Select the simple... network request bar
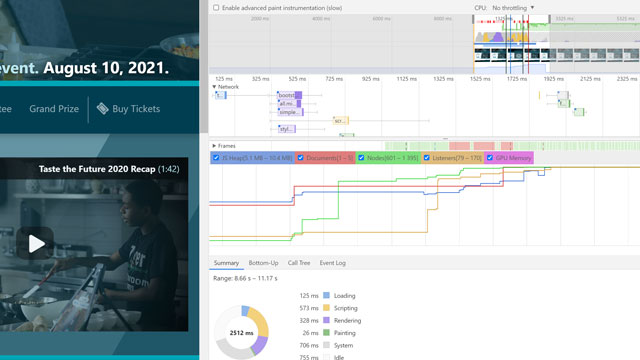The width and height of the screenshot is (640, 360). click(291, 112)
